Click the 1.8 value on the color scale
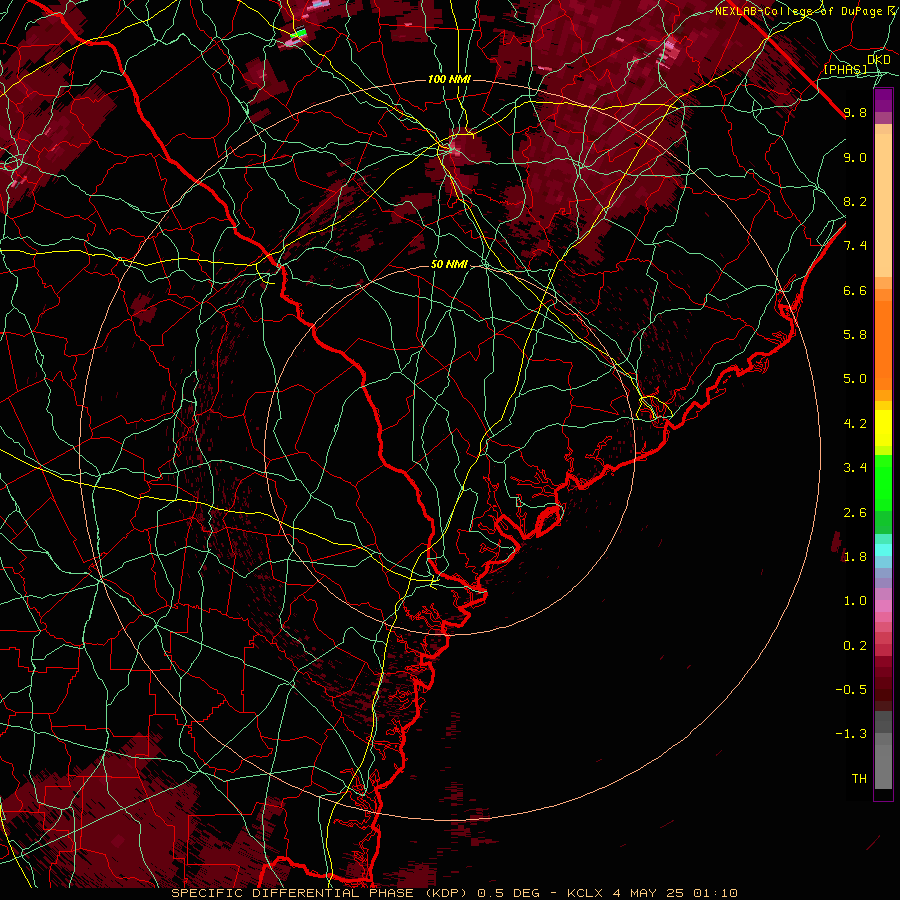 [855, 557]
